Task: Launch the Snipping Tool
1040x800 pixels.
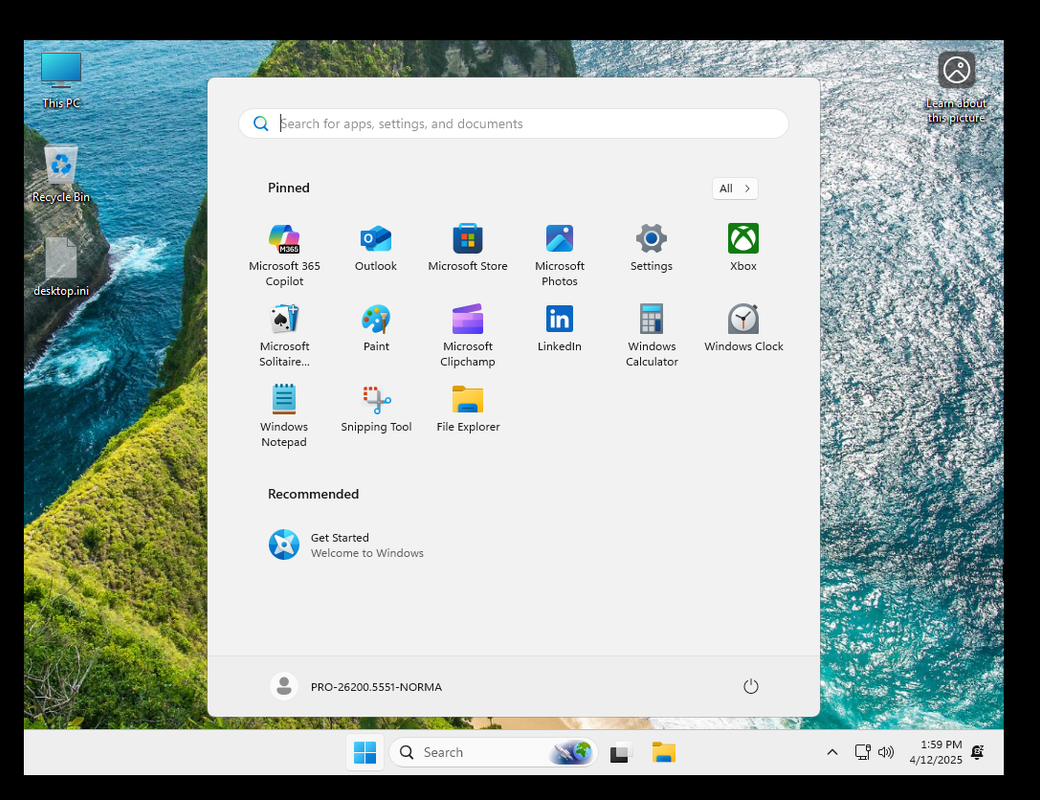Action: [376, 408]
